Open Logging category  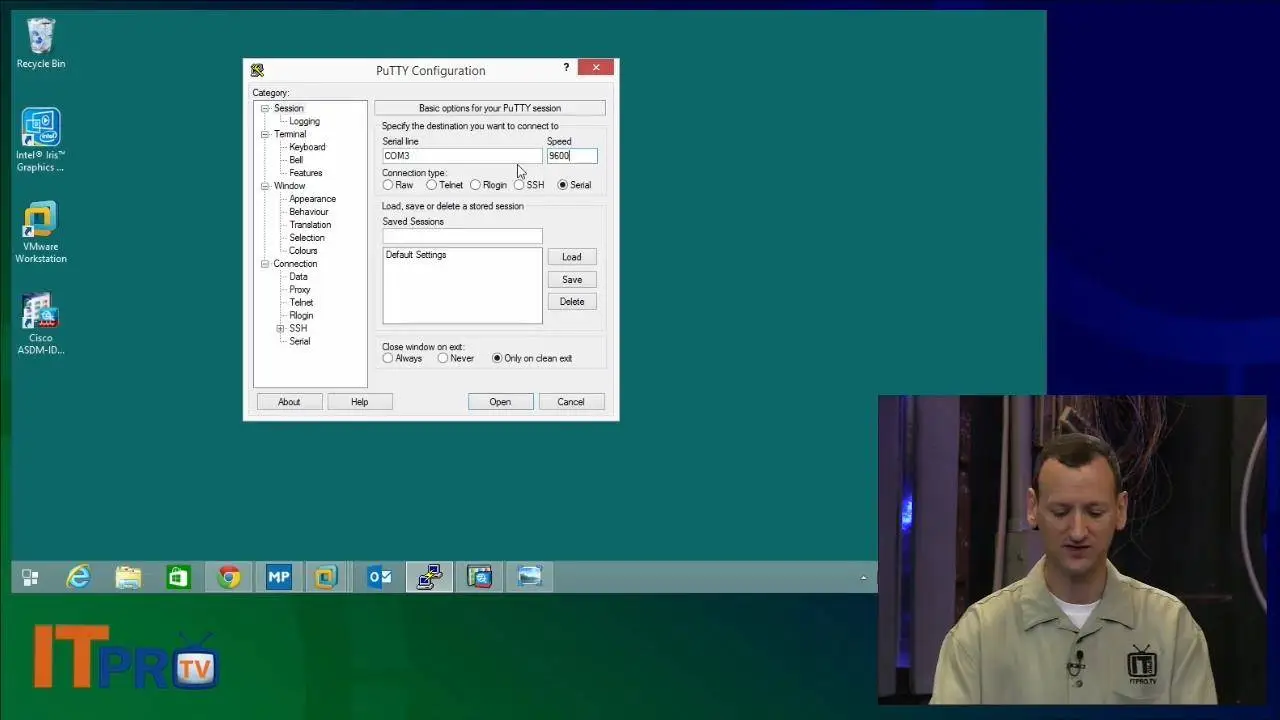(304, 121)
